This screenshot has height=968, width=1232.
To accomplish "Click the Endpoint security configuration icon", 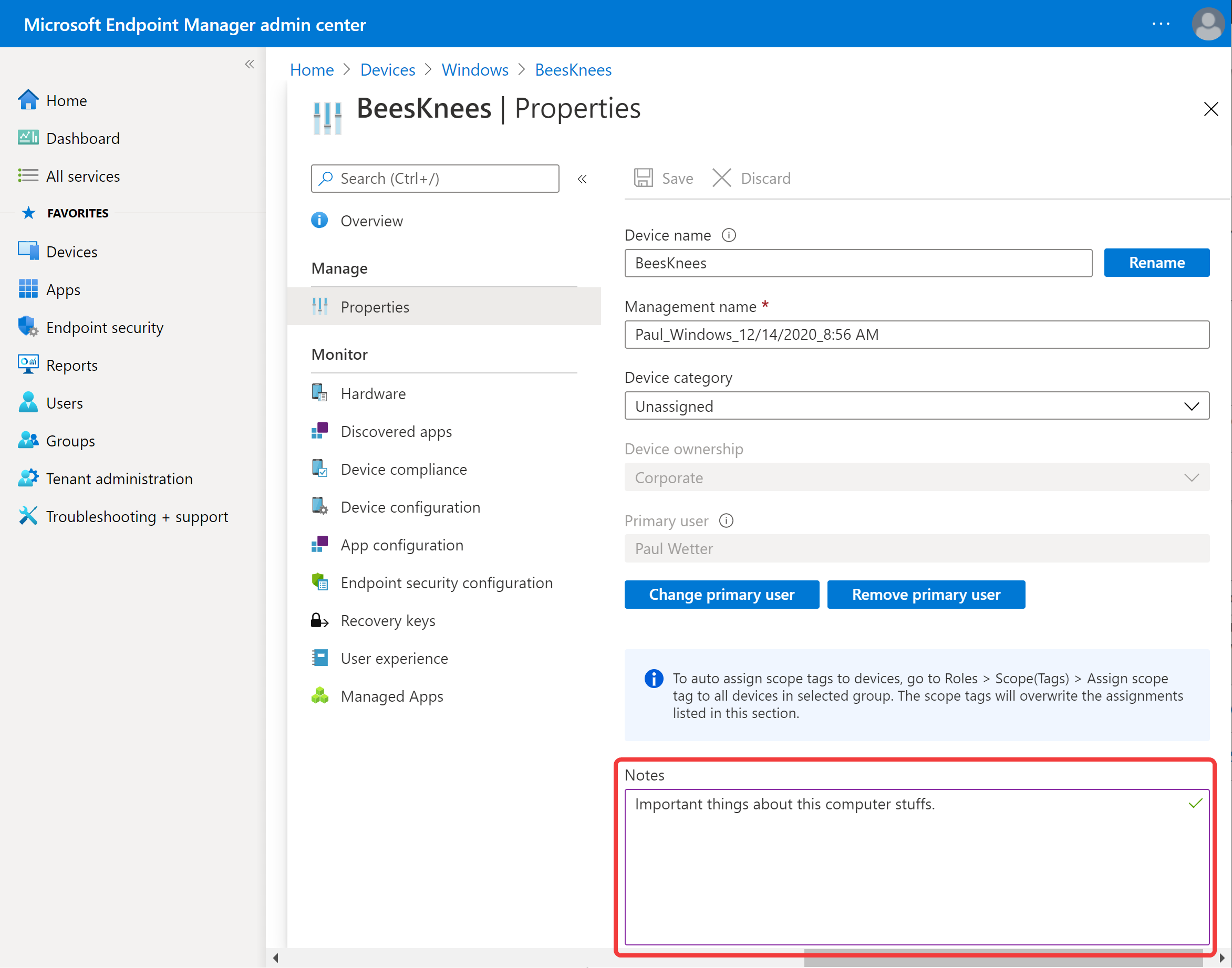I will pyautogui.click(x=319, y=582).
